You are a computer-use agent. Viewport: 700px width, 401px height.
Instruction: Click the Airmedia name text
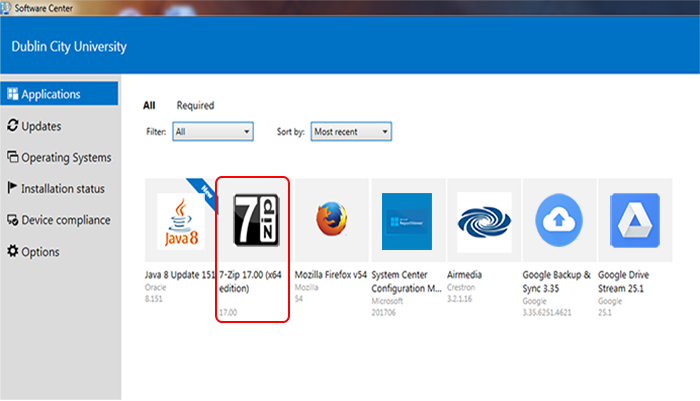pos(464,275)
